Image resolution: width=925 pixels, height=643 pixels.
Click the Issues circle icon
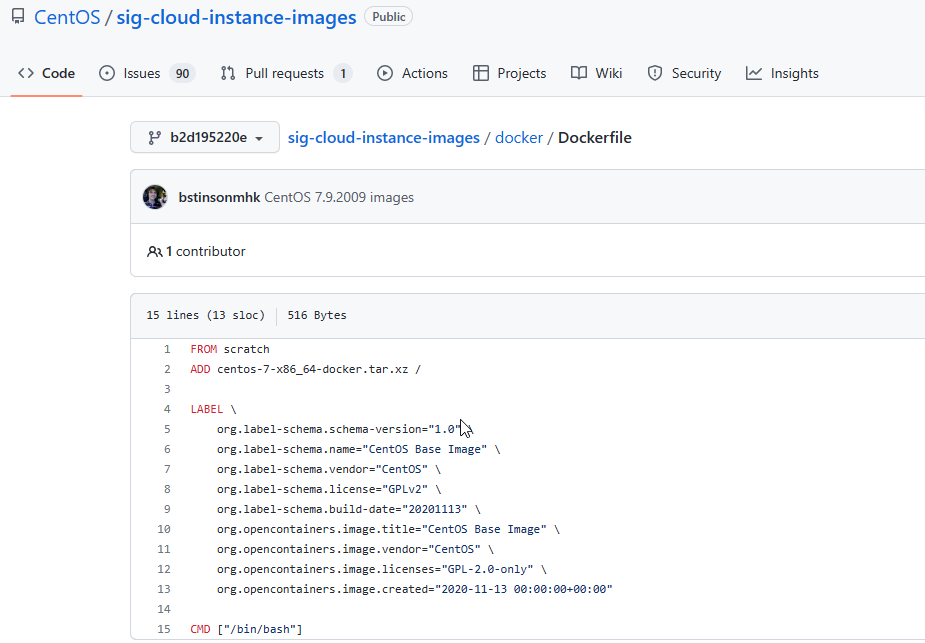pos(107,73)
